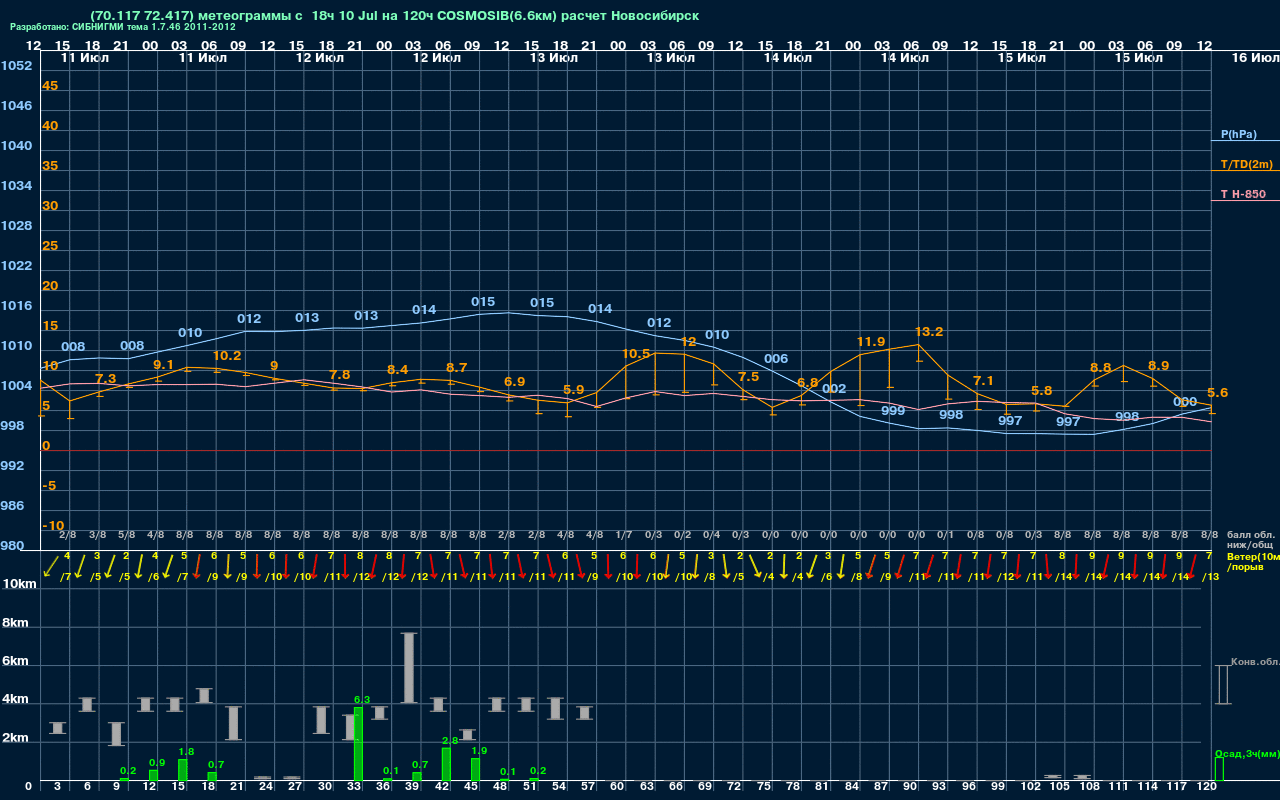Click the precipitation value '0.9'

[x=156, y=763]
